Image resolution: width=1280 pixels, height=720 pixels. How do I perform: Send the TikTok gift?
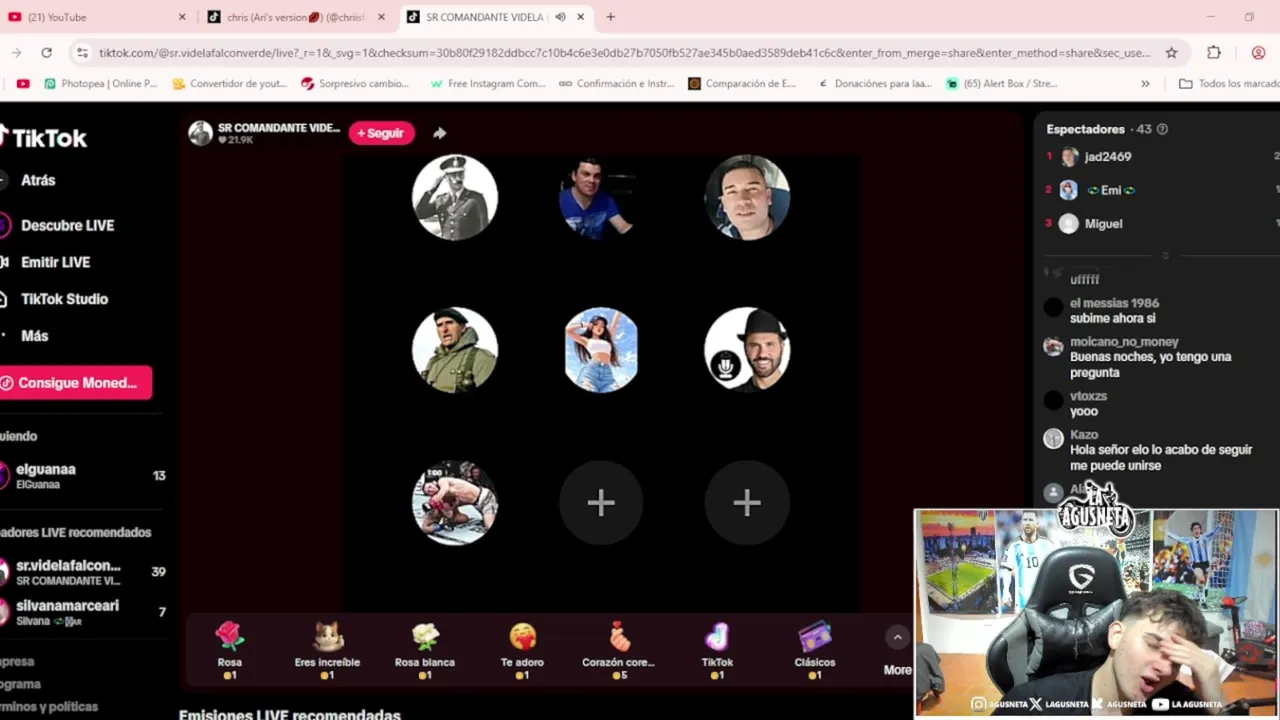(x=717, y=649)
